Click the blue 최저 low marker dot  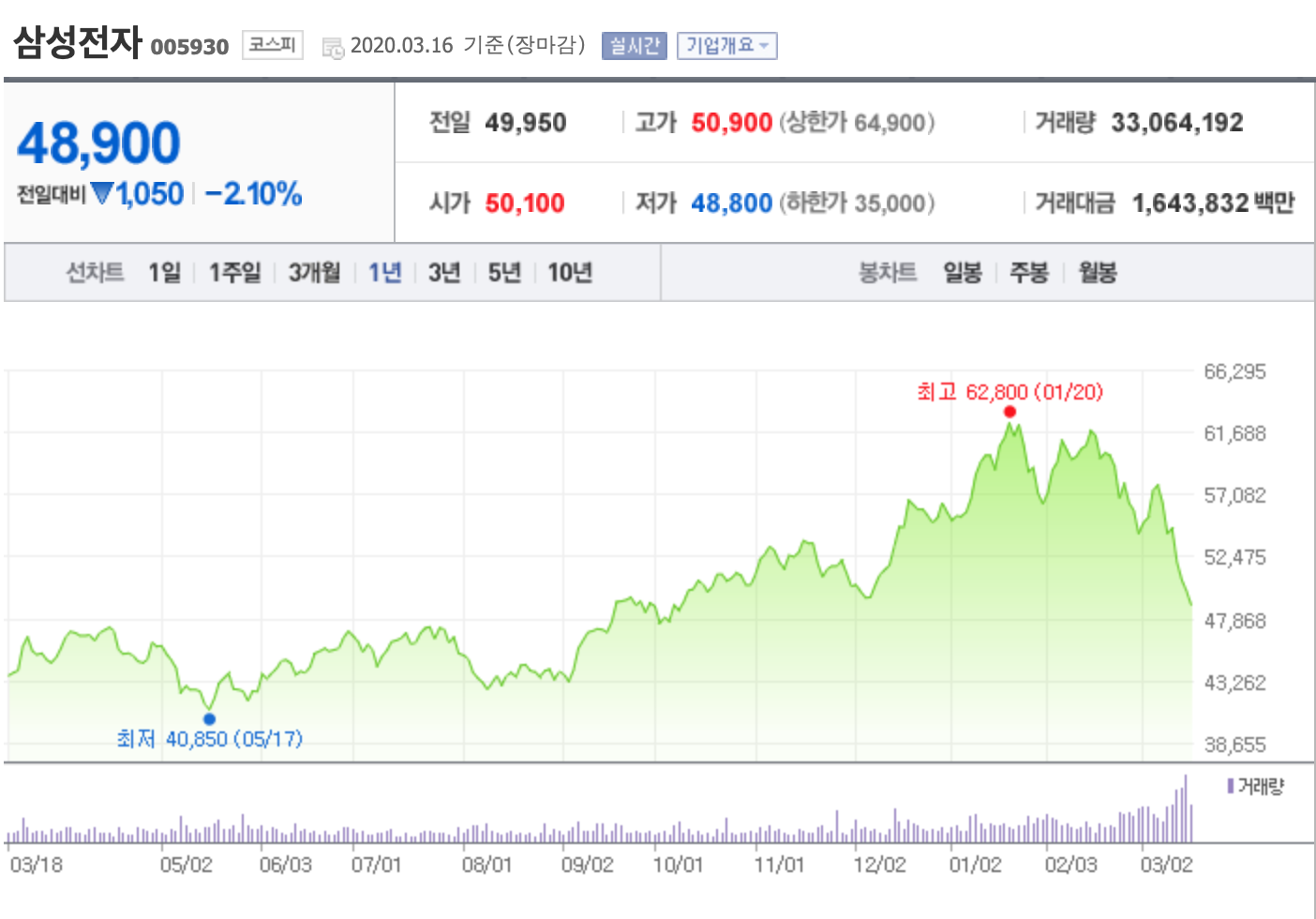click(x=209, y=719)
